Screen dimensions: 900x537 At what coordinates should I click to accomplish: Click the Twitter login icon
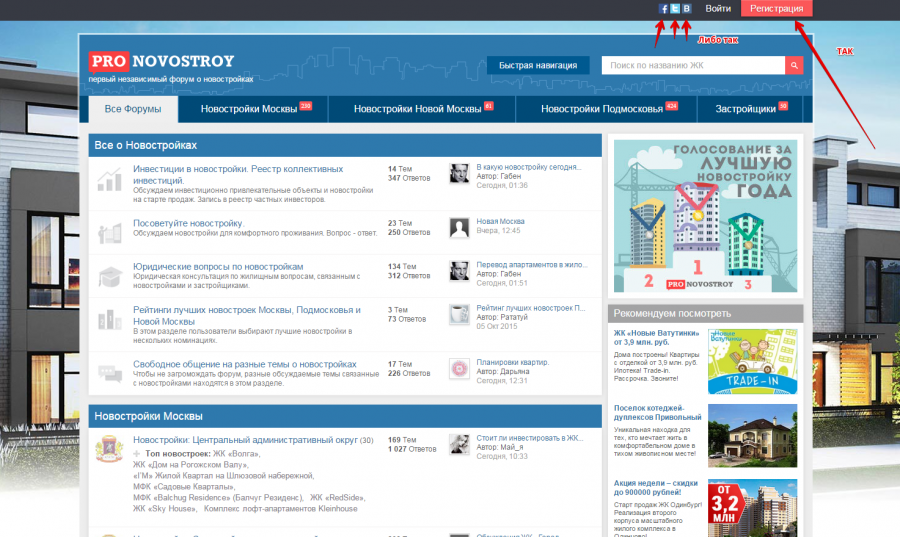(675, 9)
